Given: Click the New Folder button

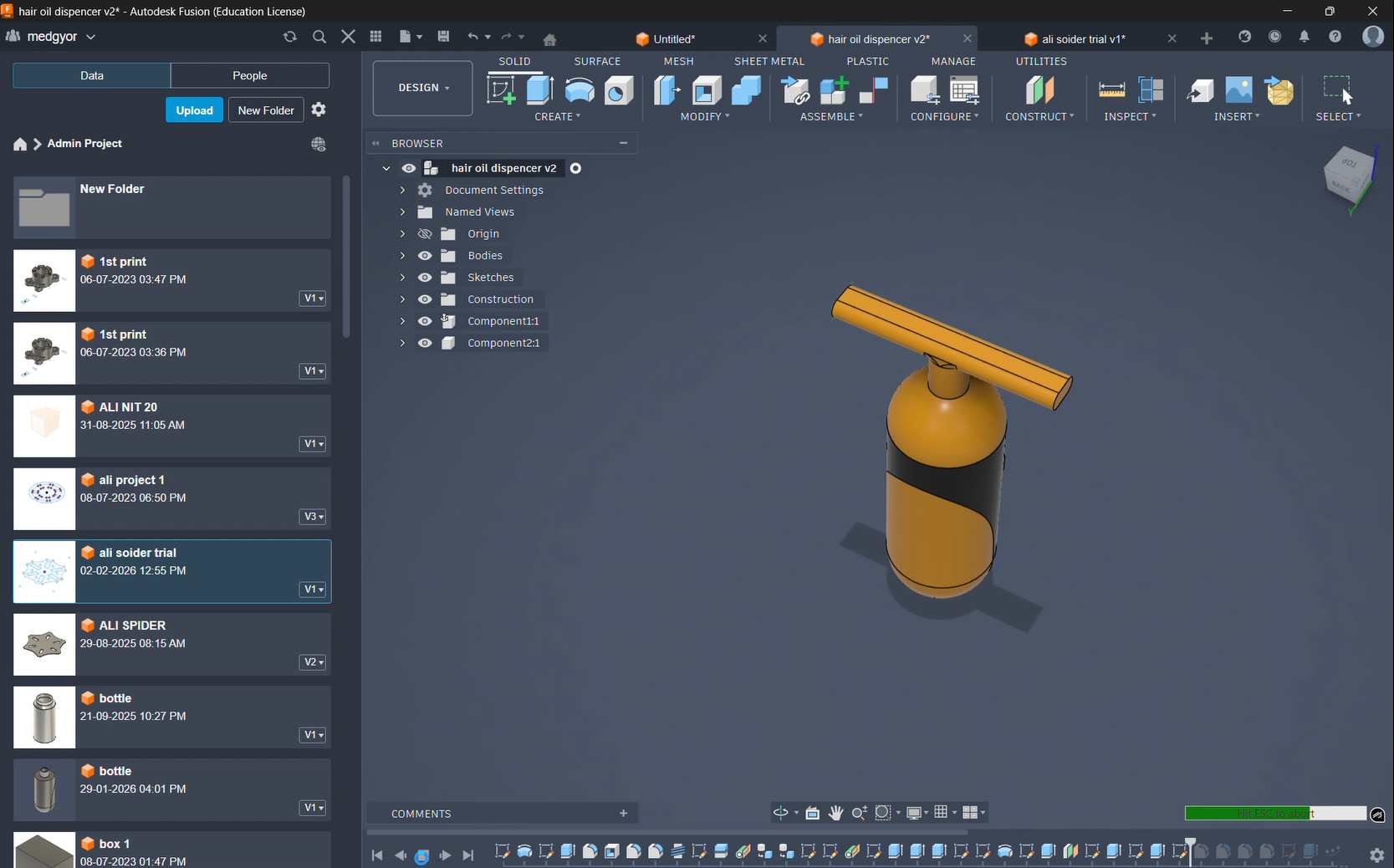Looking at the screenshot, I should pos(266,110).
